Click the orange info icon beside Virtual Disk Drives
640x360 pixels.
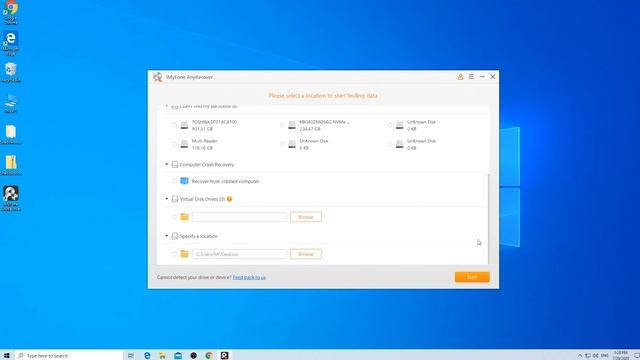[x=229, y=199]
